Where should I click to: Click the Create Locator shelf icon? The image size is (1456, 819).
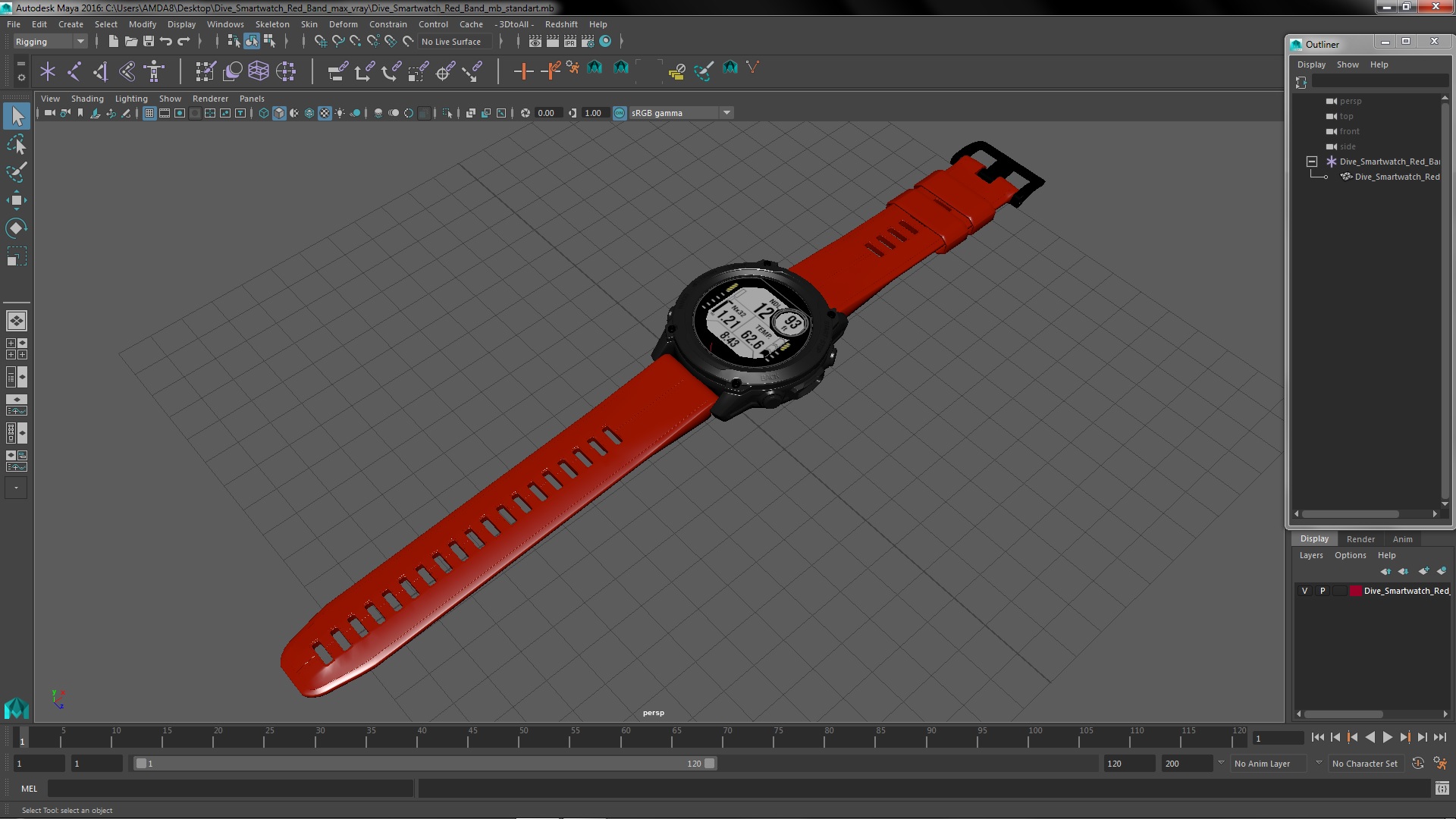click(x=48, y=71)
